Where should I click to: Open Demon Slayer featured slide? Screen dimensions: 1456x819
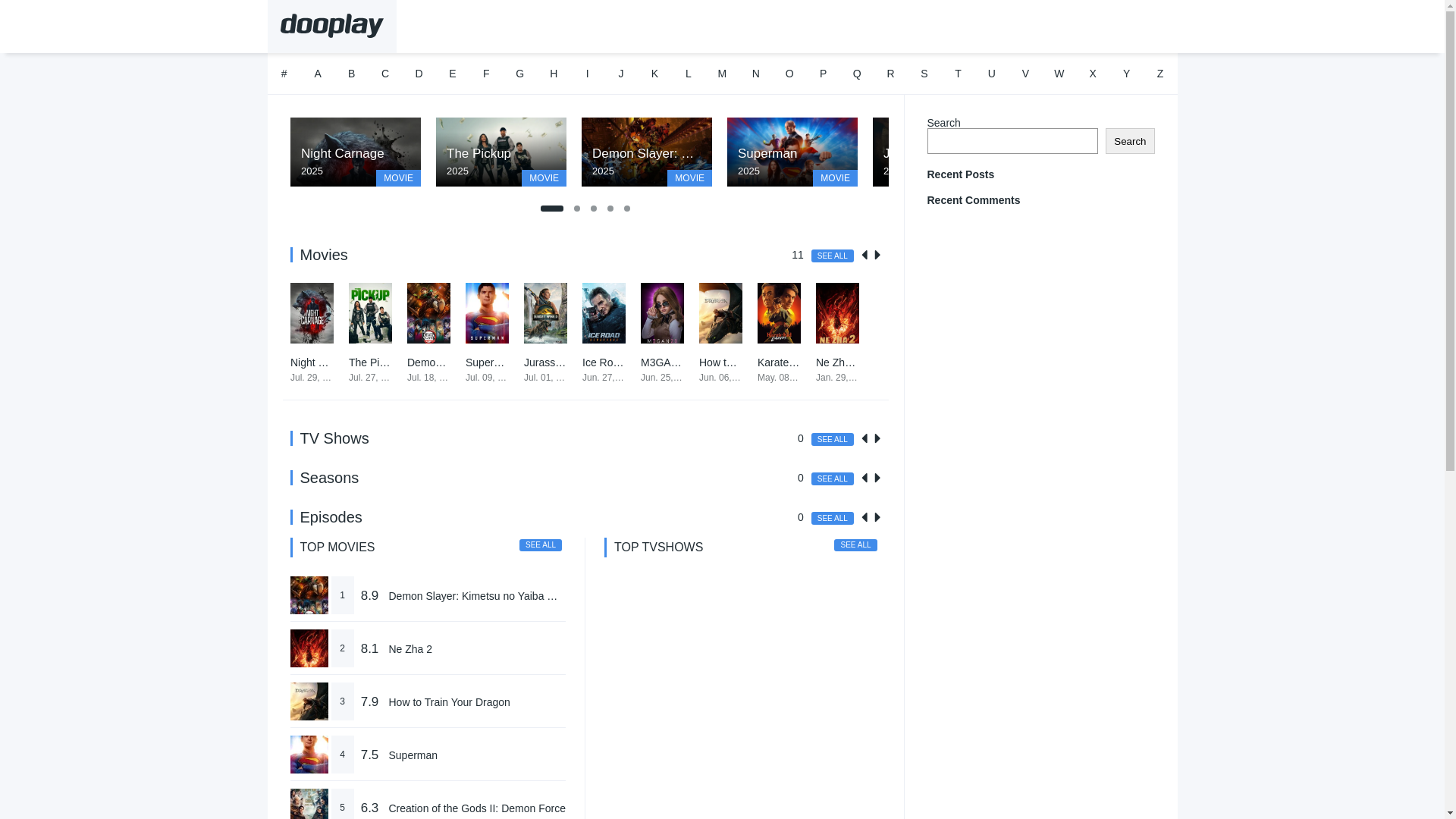pyautogui.click(x=647, y=152)
